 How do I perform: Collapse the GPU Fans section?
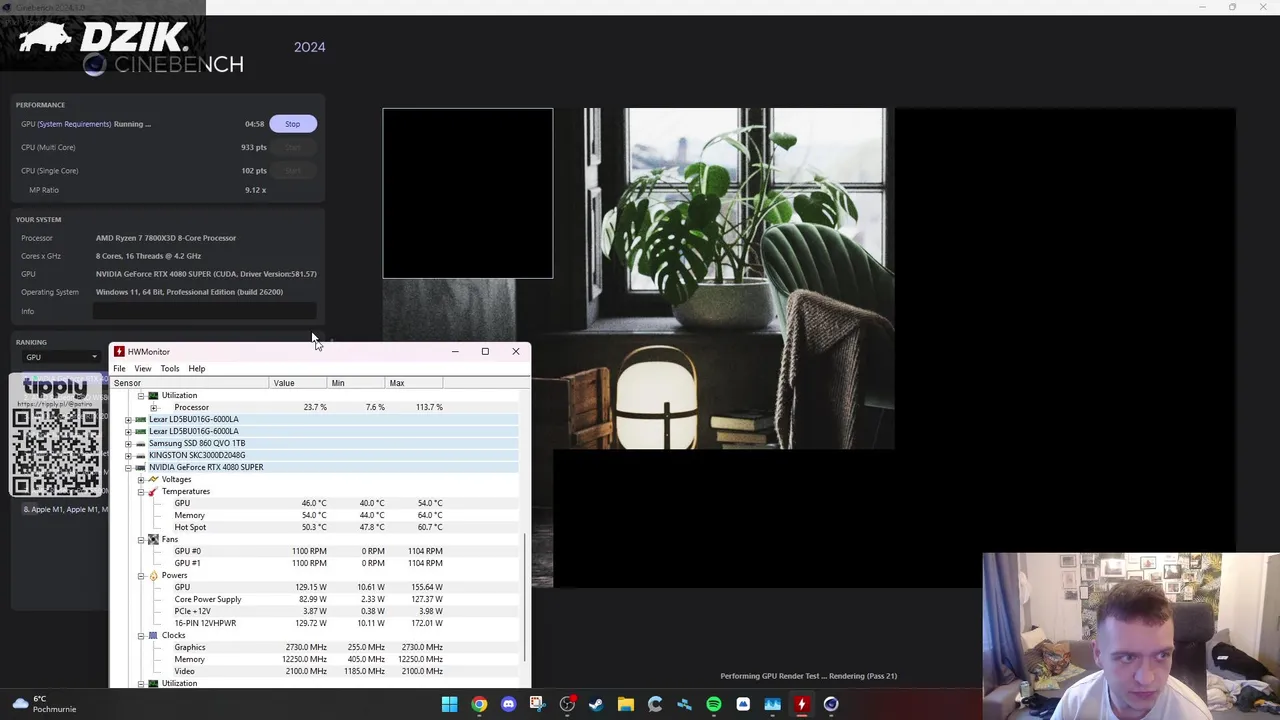[141, 540]
